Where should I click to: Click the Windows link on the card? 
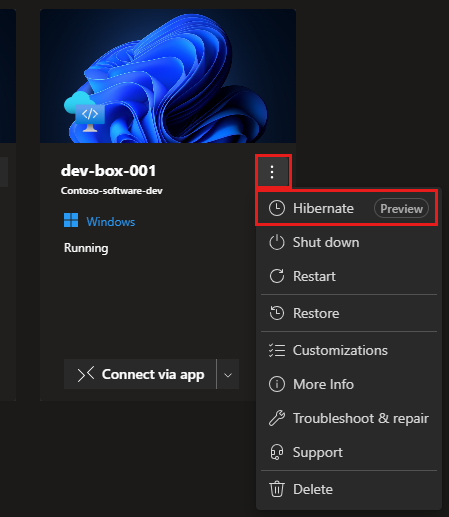tap(111, 222)
